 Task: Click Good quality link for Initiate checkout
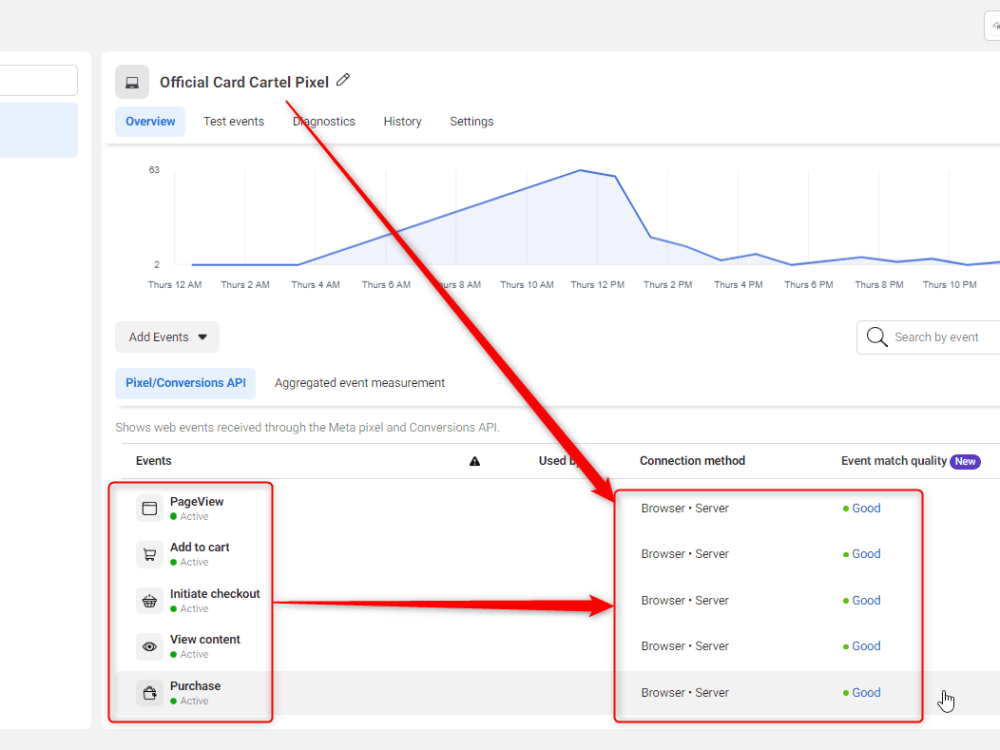pos(866,600)
